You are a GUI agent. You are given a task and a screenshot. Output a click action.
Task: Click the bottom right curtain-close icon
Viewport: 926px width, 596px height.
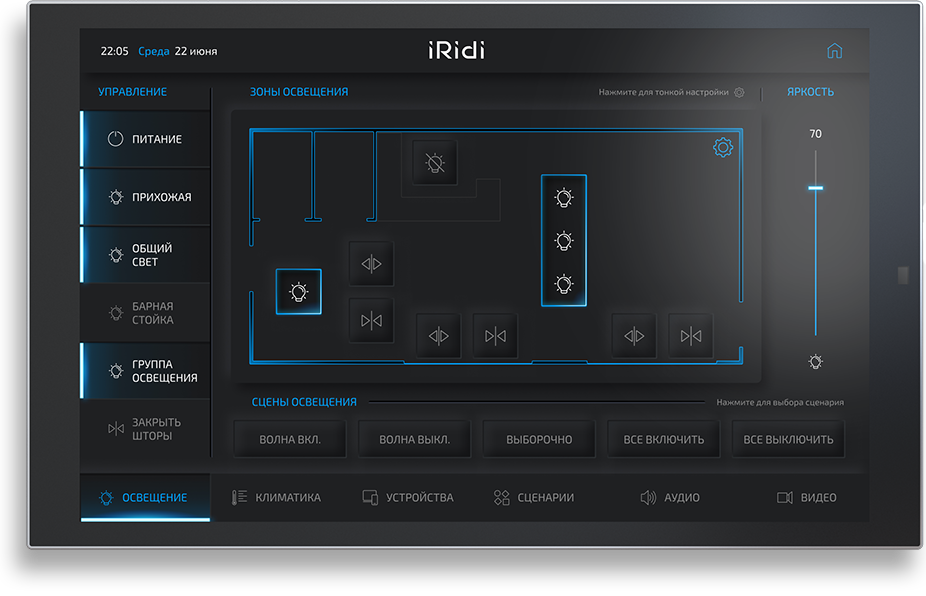point(690,336)
